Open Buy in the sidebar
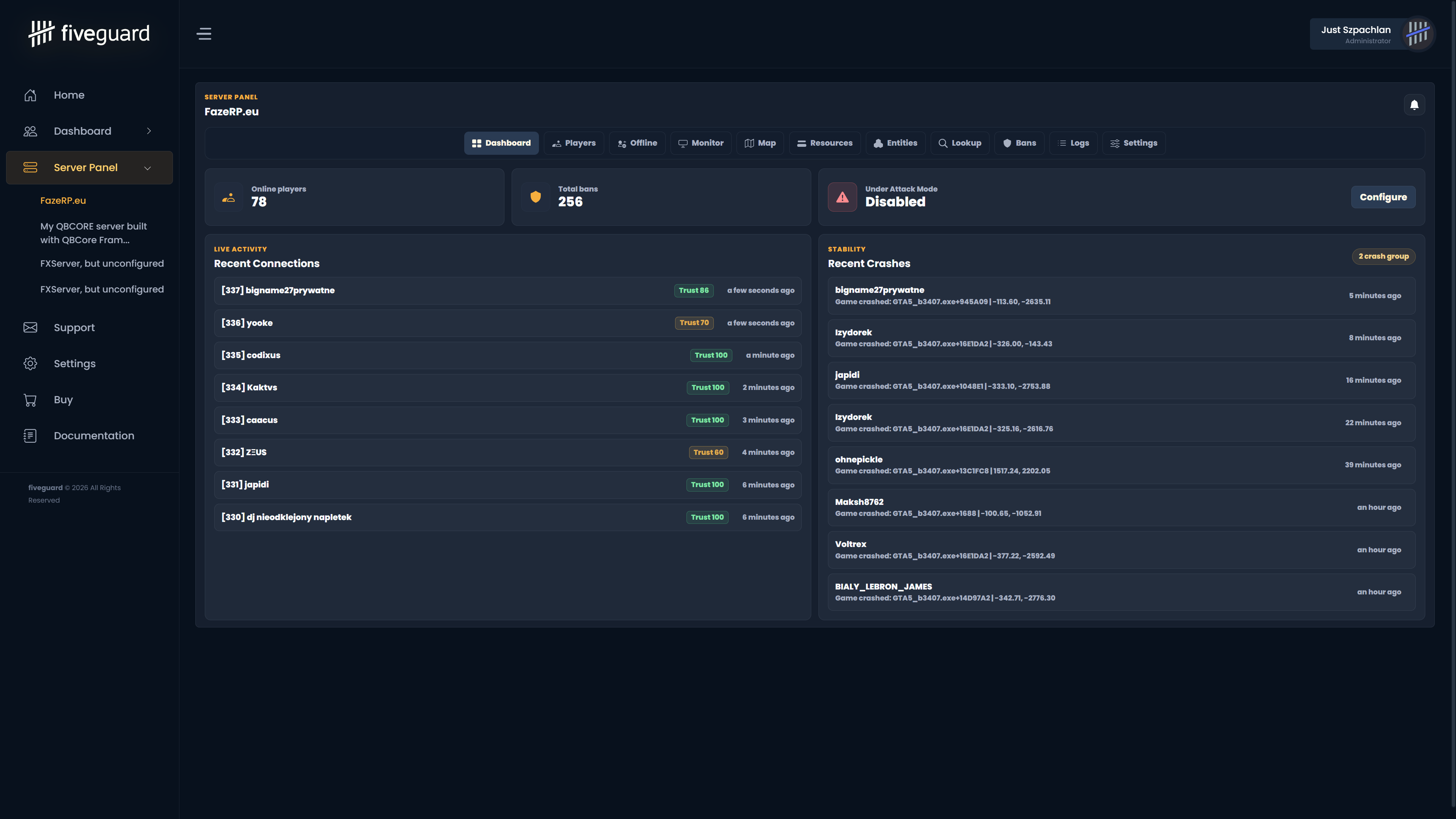Viewport: 1456px width, 819px height. click(89, 399)
